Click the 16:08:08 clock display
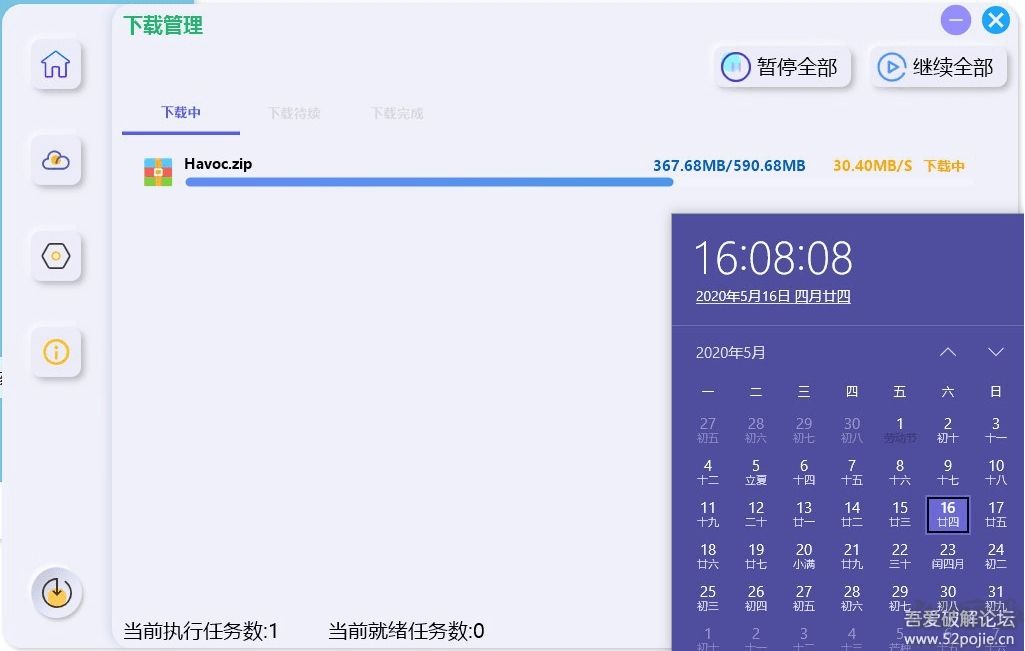Viewport: 1025px width, 651px height. (x=773, y=258)
